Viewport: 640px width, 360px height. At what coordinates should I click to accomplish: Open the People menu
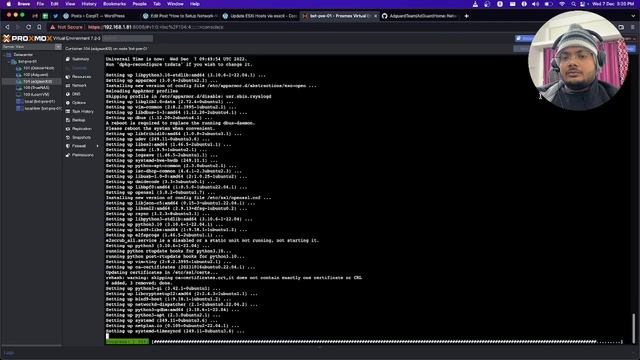[x=139, y=4]
